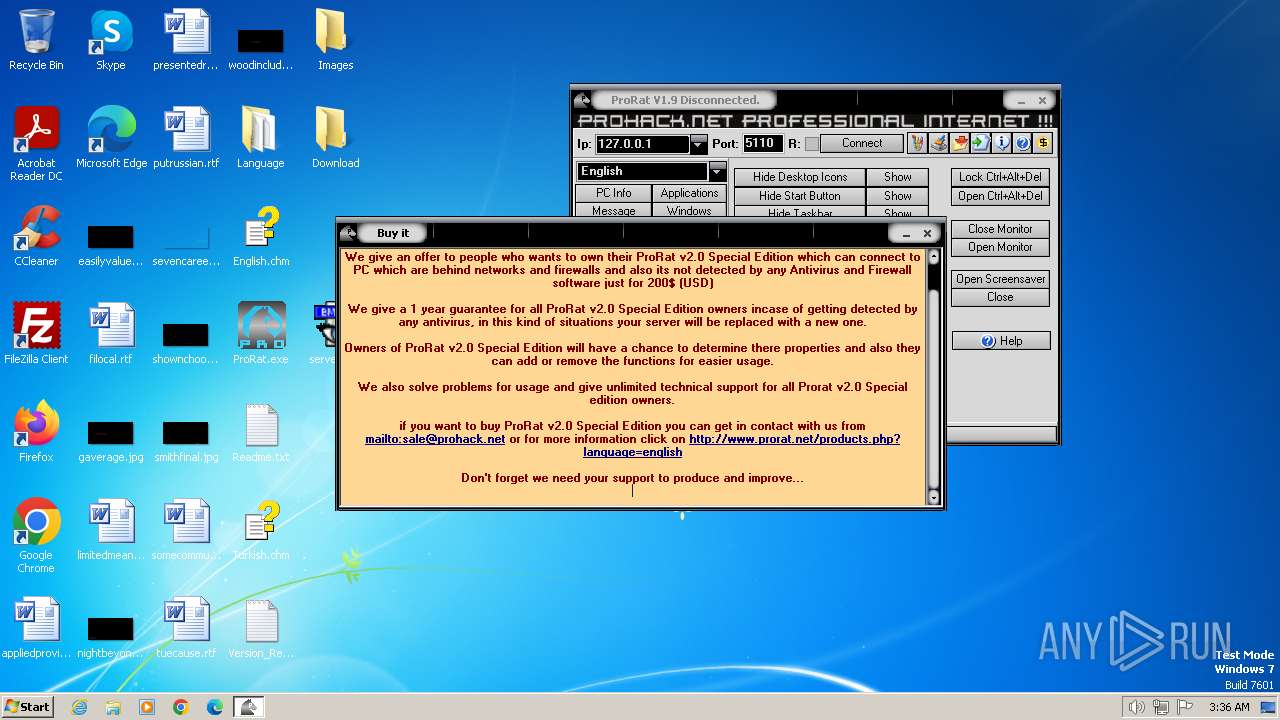Image resolution: width=1280 pixels, height=720 pixels.
Task: Click the Close Monitor button
Action: click(1000, 229)
